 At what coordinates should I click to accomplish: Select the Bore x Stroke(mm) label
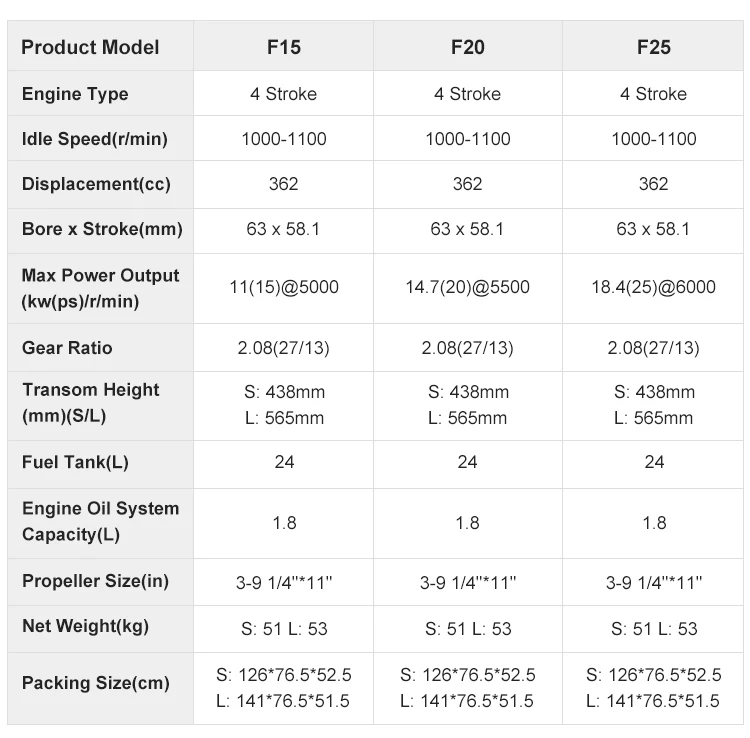(x=102, y=229)
